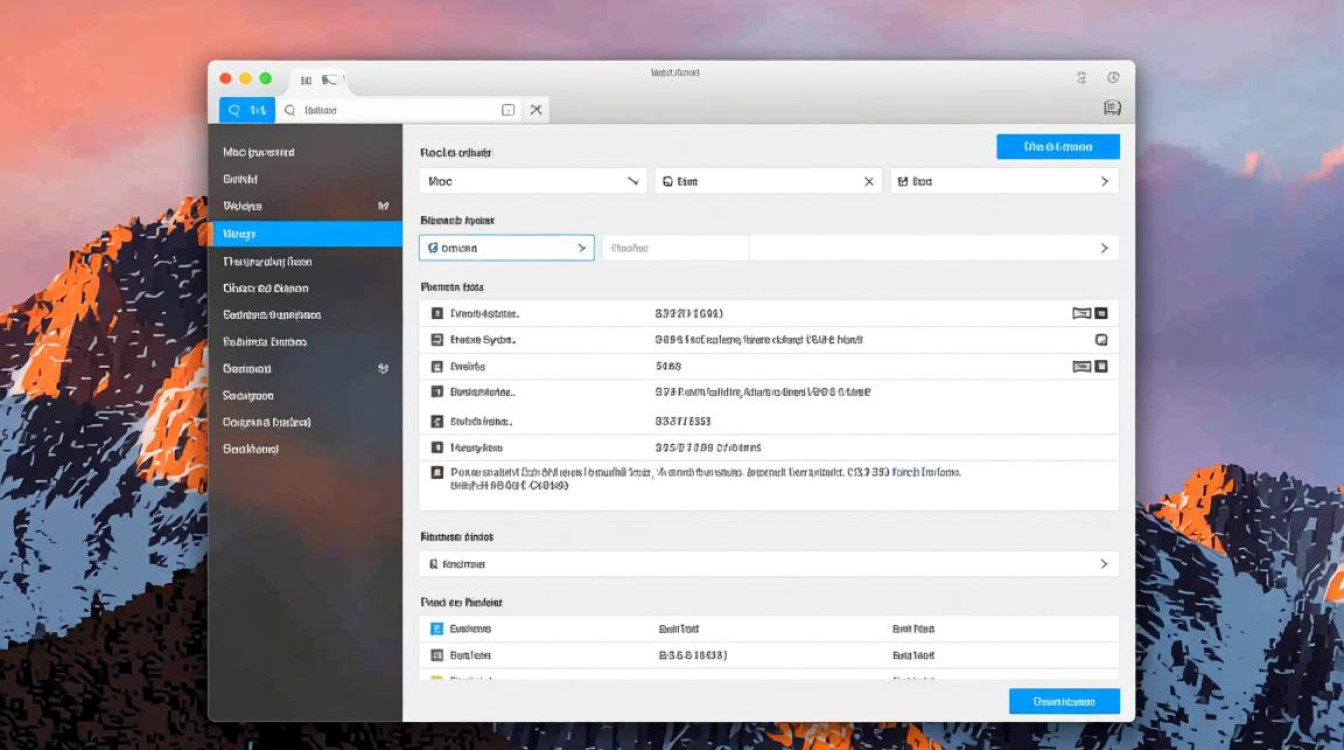The image size is (1344, 750).
Task: Click the blue search icon button in toolbar
Action: click(246, 110)
